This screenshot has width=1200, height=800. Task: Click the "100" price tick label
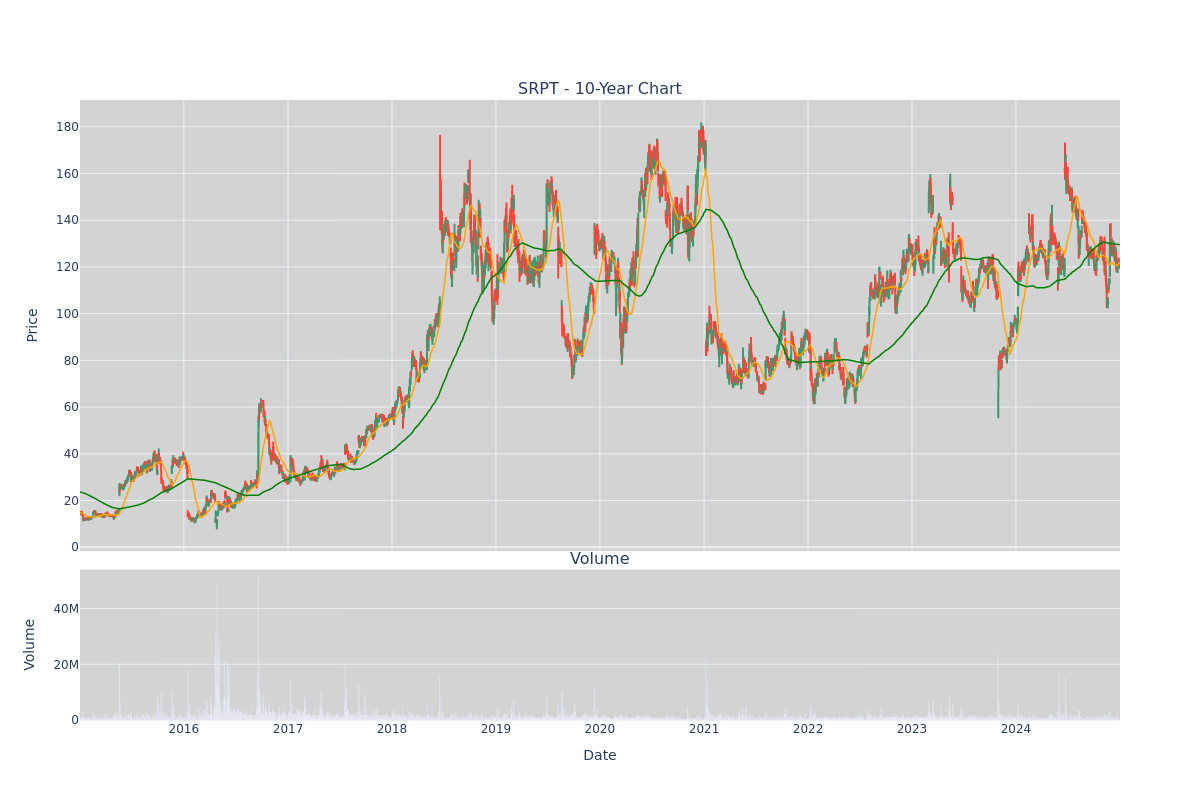[67, 314]
